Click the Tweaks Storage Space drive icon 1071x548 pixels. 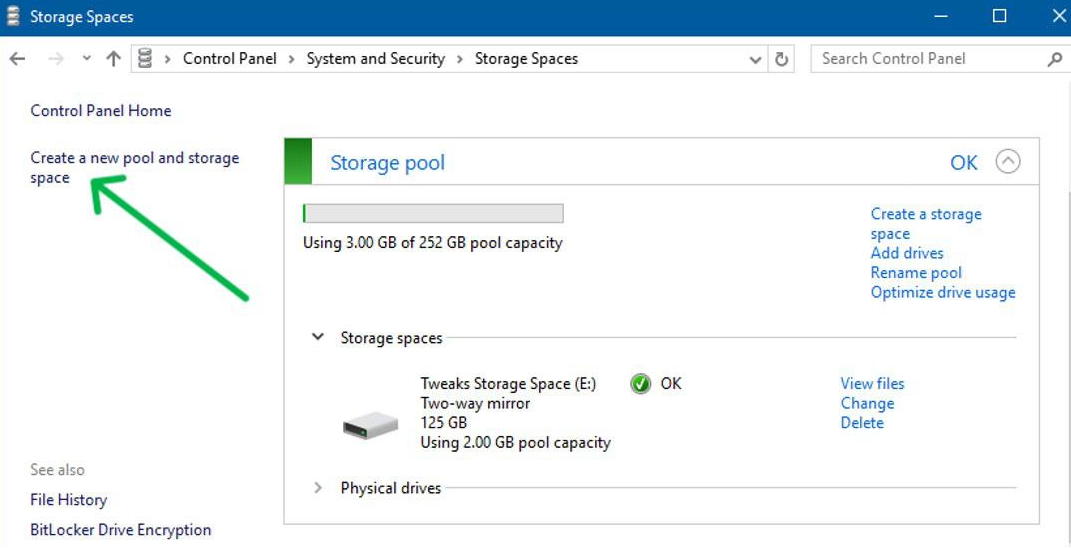370,426
